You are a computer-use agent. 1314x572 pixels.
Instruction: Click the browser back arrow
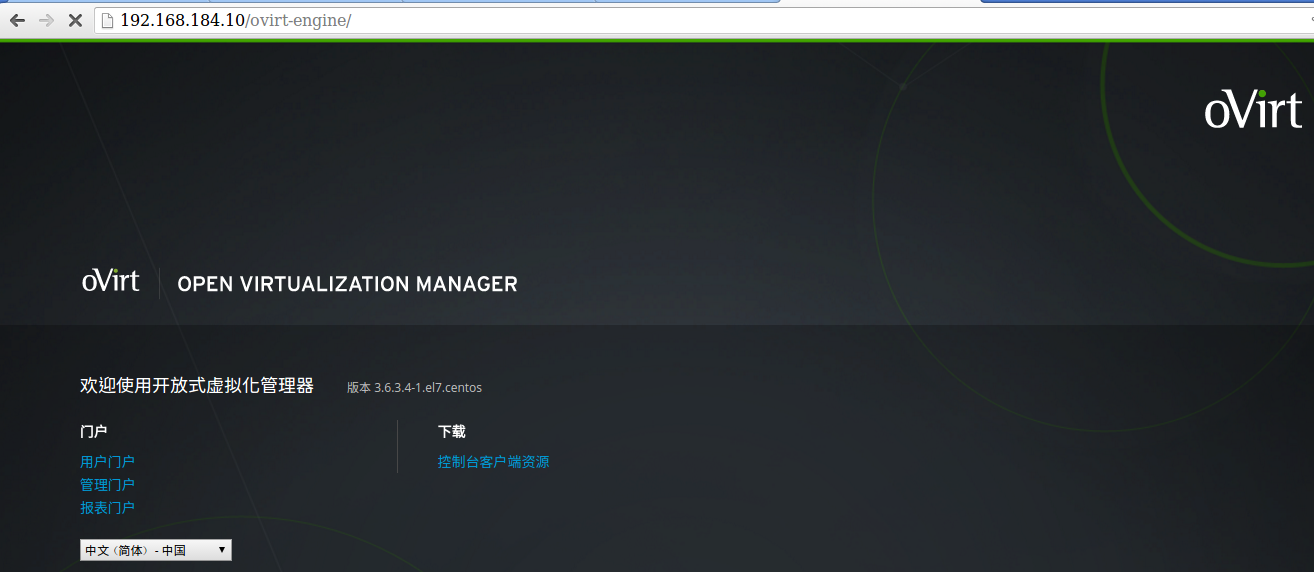[x=17, y=20]
